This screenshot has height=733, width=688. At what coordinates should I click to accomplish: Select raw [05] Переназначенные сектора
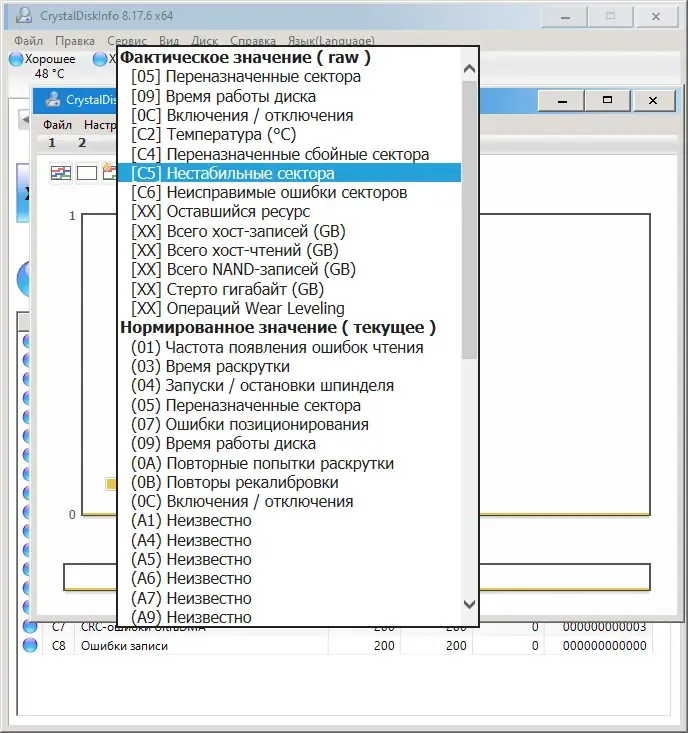(289, 76)
